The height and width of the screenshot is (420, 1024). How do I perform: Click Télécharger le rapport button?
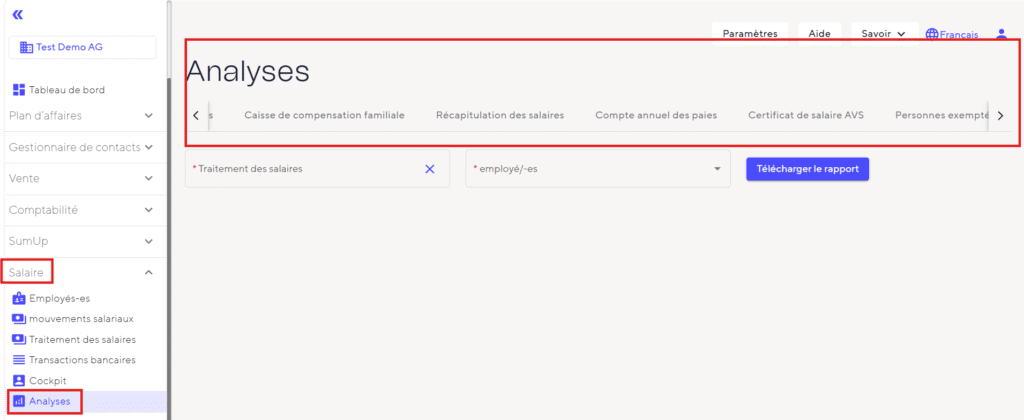(807, 169)
